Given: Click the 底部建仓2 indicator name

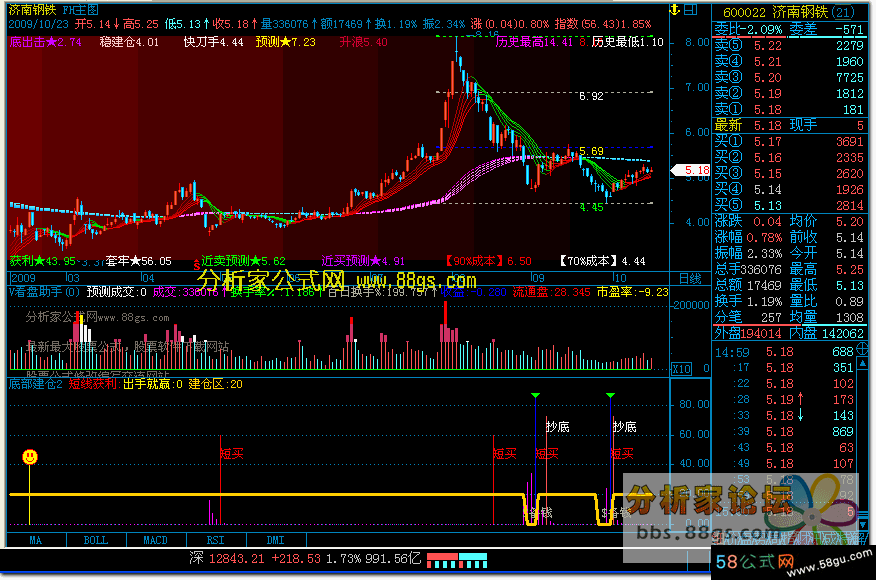Looking at the screenshot, I should coord(36,384).
